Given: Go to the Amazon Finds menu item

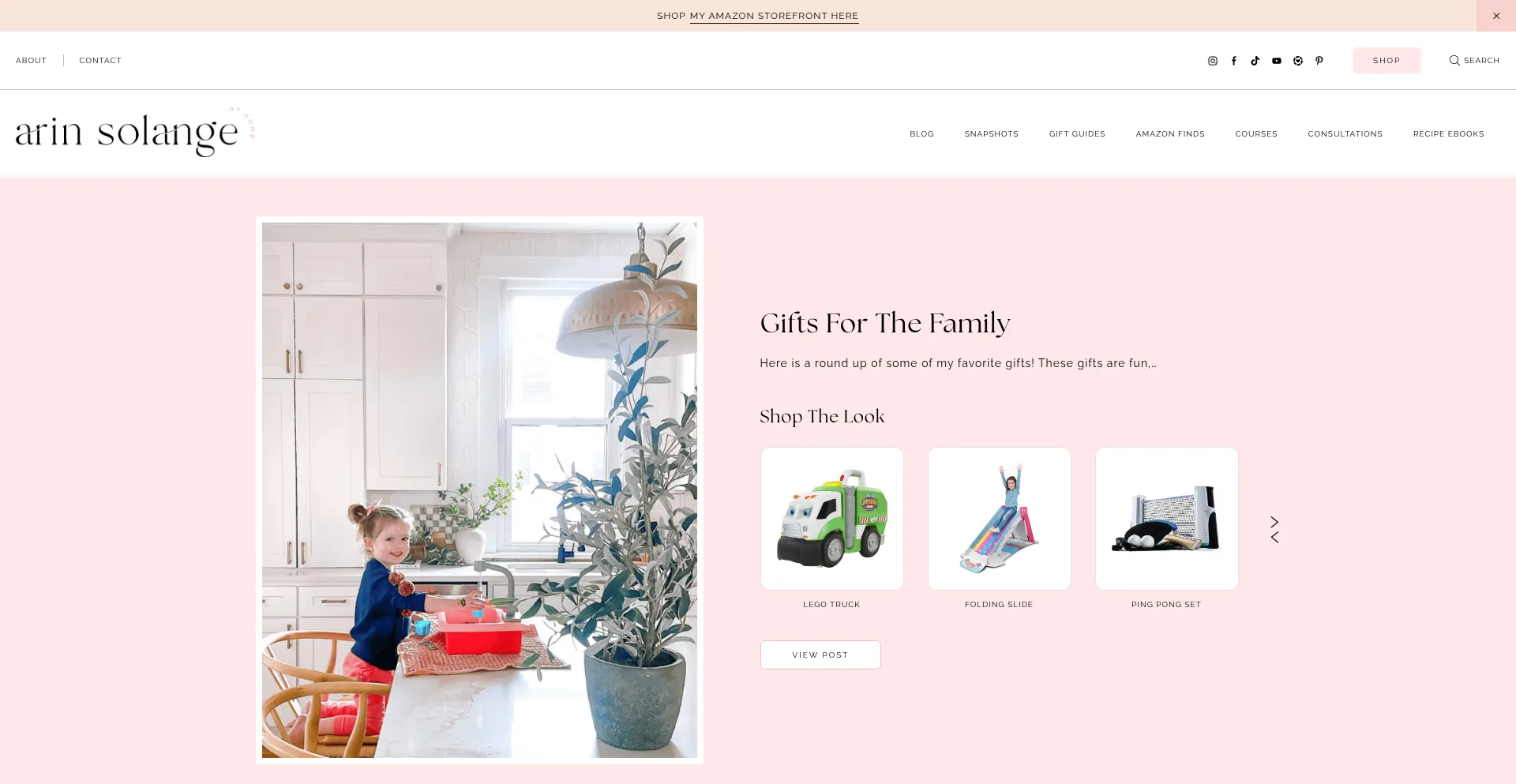Looking at the screenshot, I should click(1170, 134).
